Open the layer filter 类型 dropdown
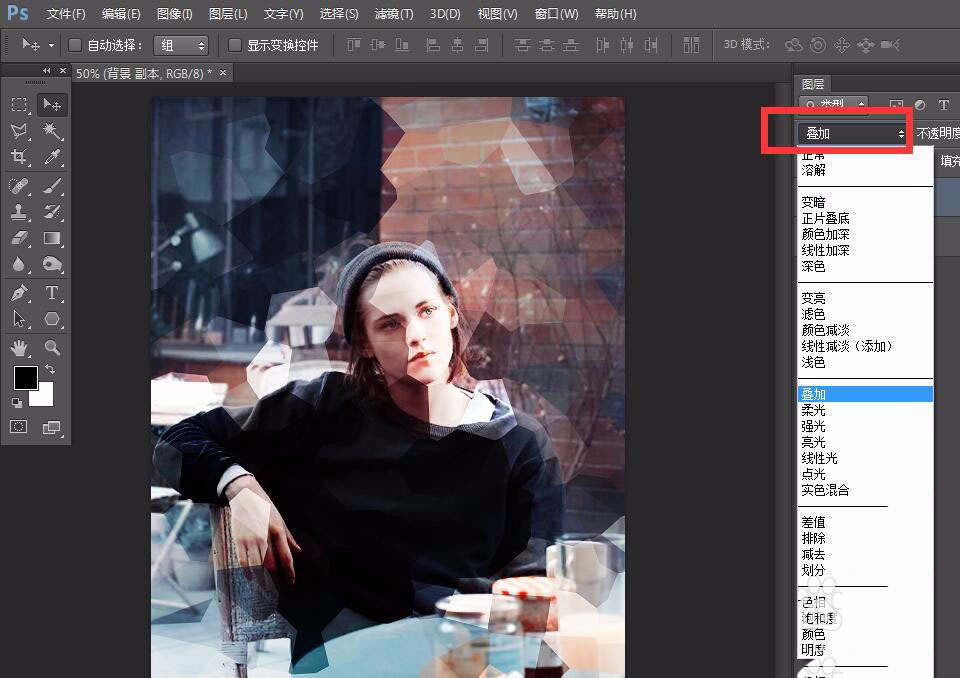The height and width of the screenshot is (678, 960). pyautogui.click(x=834, y=104)
